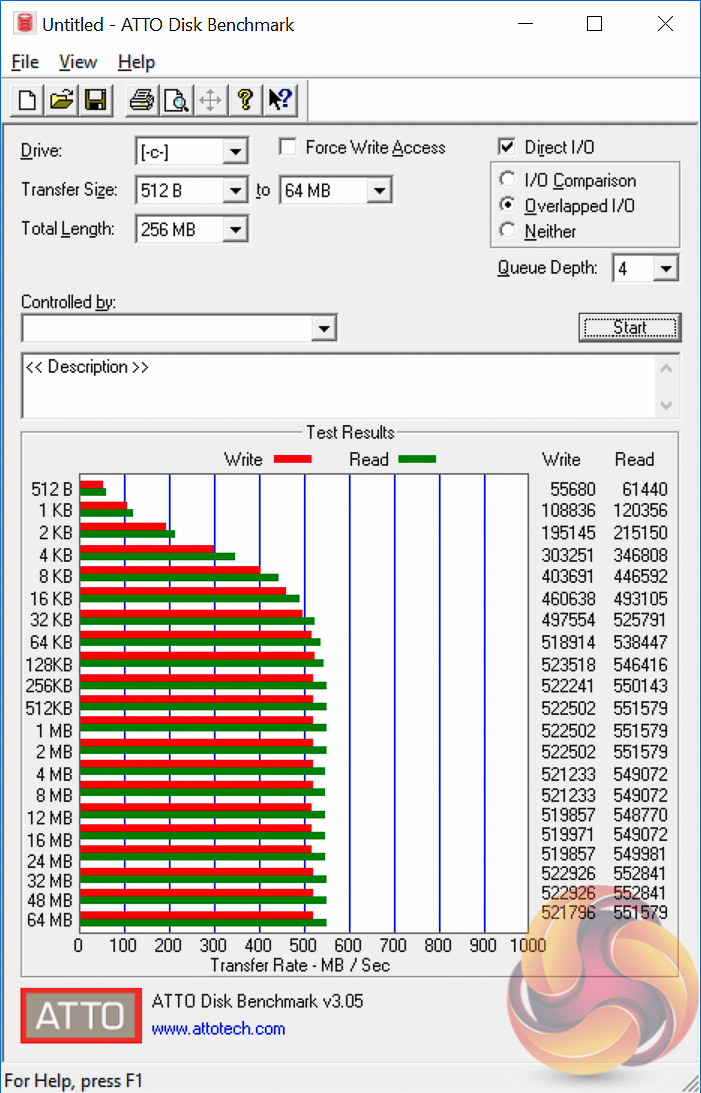Minimize the ATTO Disk Benchmark window
The width and height of the screenshot is (701, 1093).
coord(526,24)
